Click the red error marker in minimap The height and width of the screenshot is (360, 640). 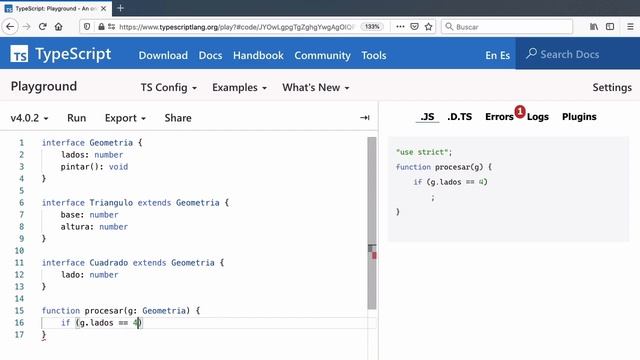pos(374,256)
